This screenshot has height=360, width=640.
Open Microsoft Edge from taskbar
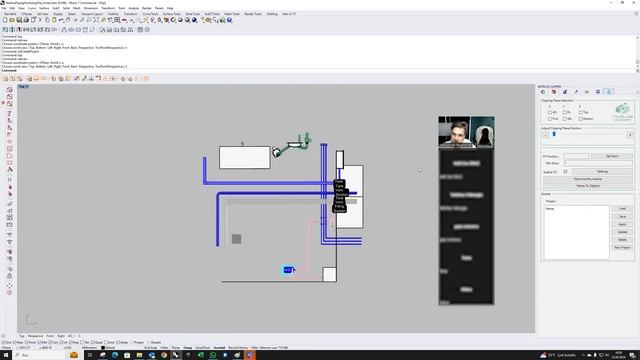[115, 355]
